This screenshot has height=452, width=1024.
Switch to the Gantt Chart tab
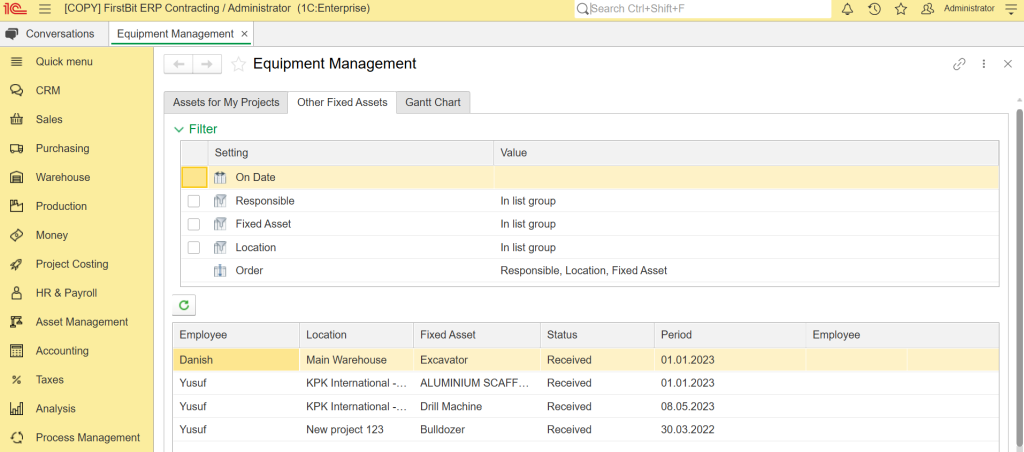433,103
